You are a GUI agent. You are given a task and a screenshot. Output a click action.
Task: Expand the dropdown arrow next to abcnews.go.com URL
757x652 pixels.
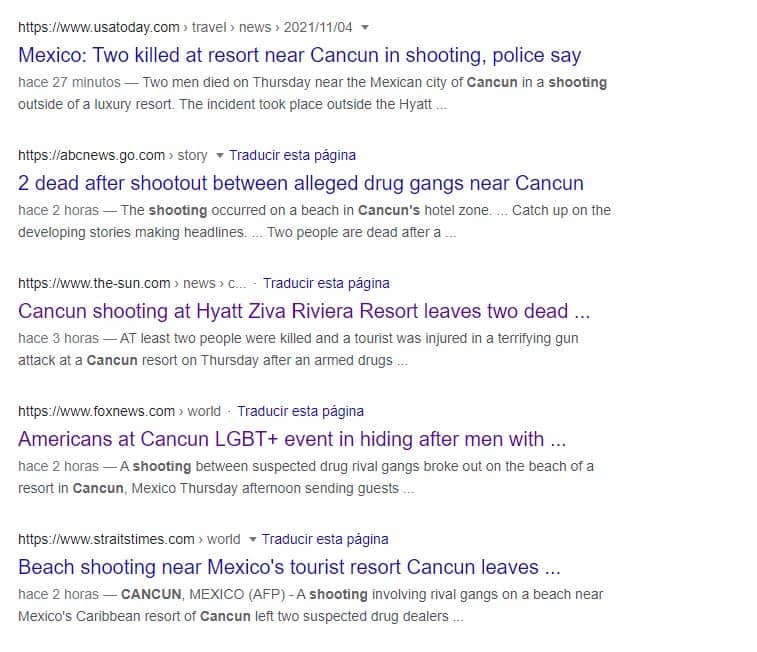220,155
